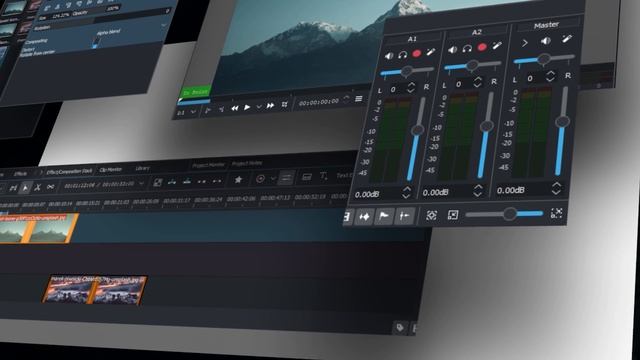Image resolution: width=640 pixels, height=360 pixels.
Task: Expand the Master channel arrow
Action: (525, 43)
